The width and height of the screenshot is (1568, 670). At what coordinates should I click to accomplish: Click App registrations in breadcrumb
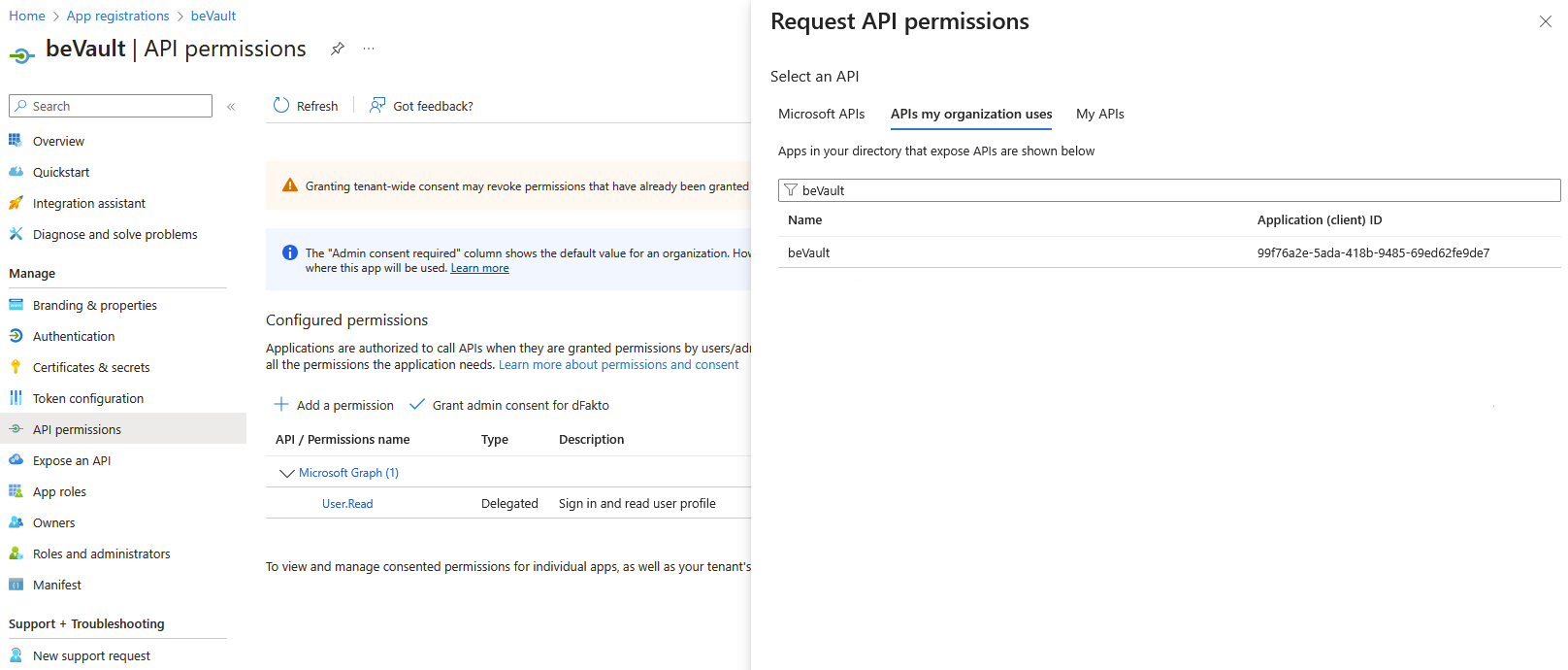click(117, 16)
